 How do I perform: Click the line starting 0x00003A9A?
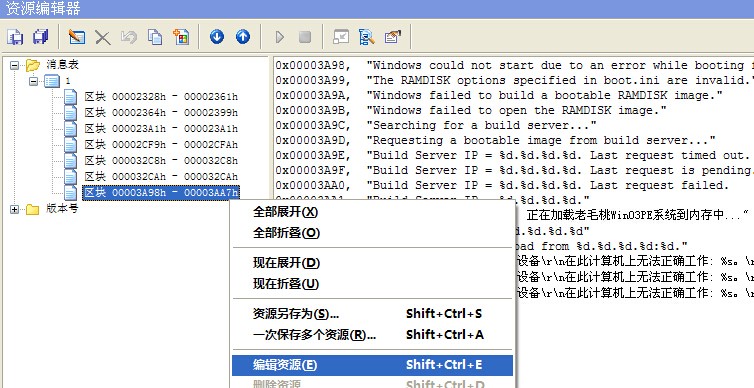tap(499, 95)
